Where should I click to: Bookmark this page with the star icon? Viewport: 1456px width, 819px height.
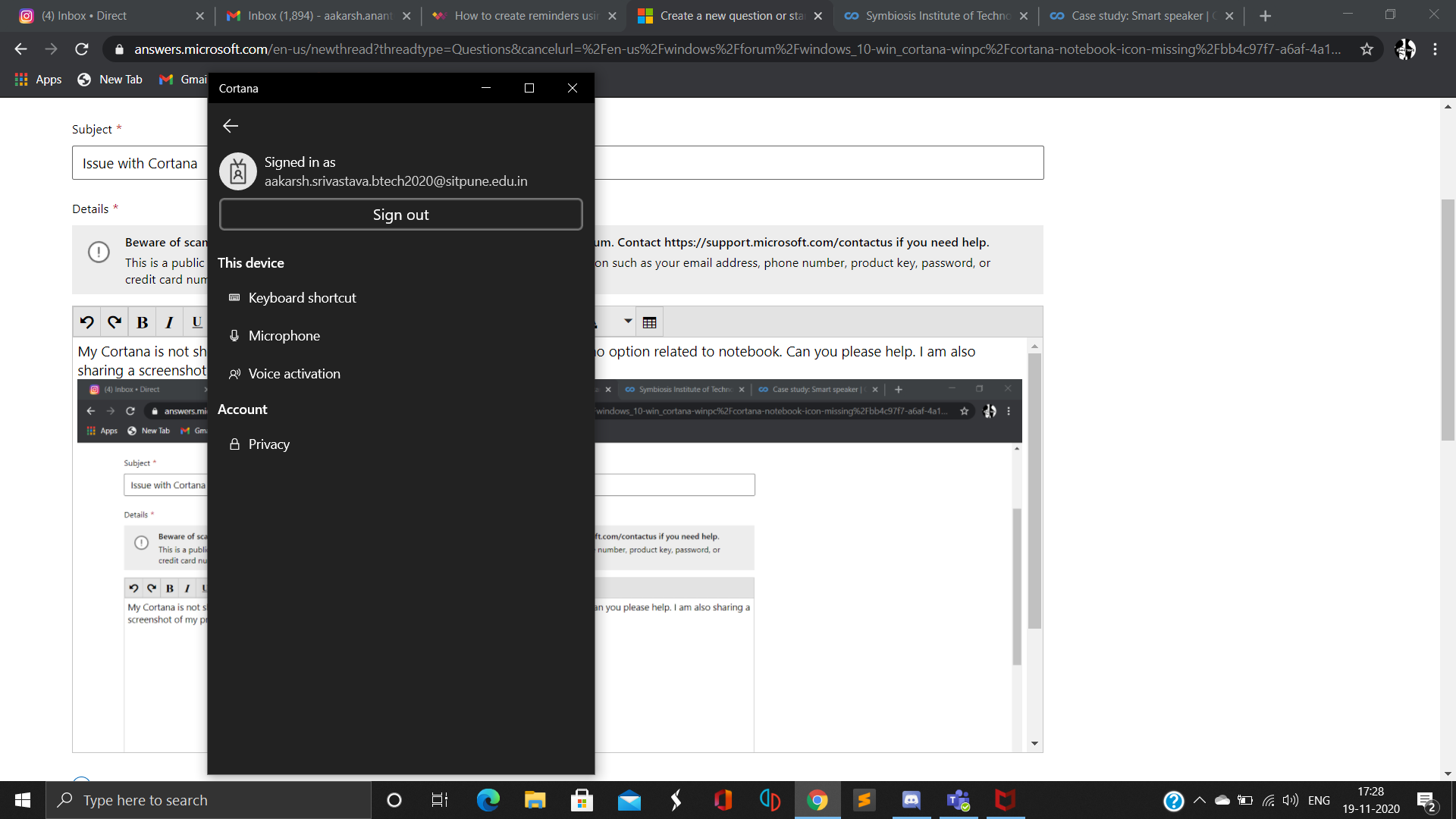pyautogui.click(x=1367, y=49)
